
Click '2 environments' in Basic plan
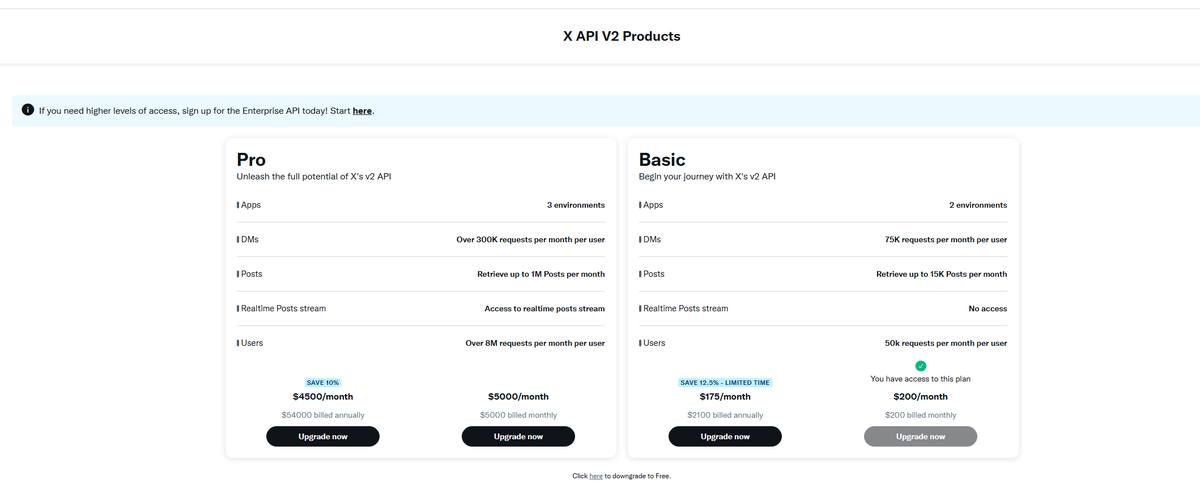click(978, 205)
